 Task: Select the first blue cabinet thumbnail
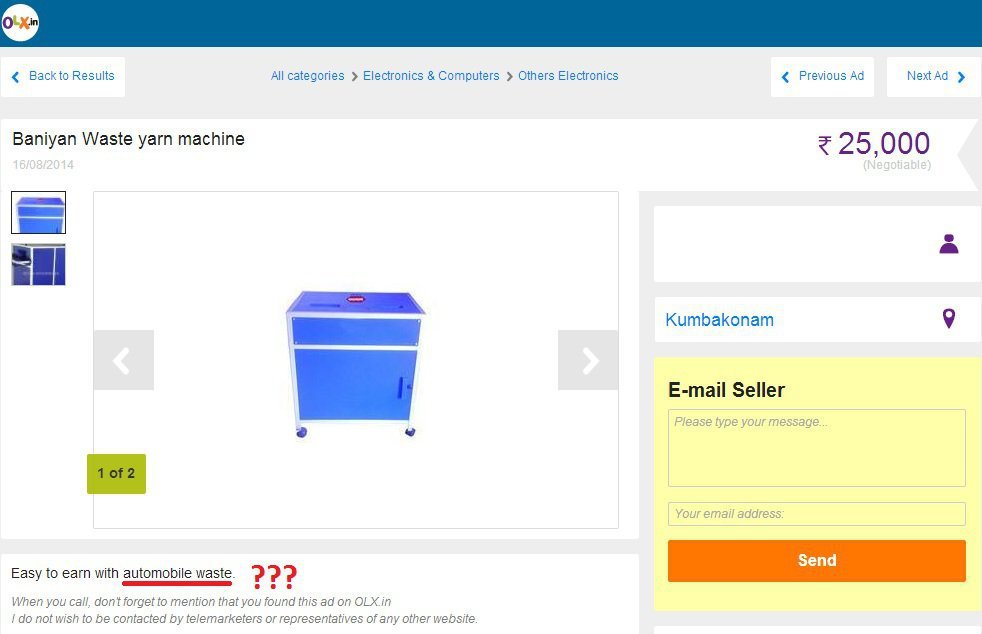pos(38,212)
